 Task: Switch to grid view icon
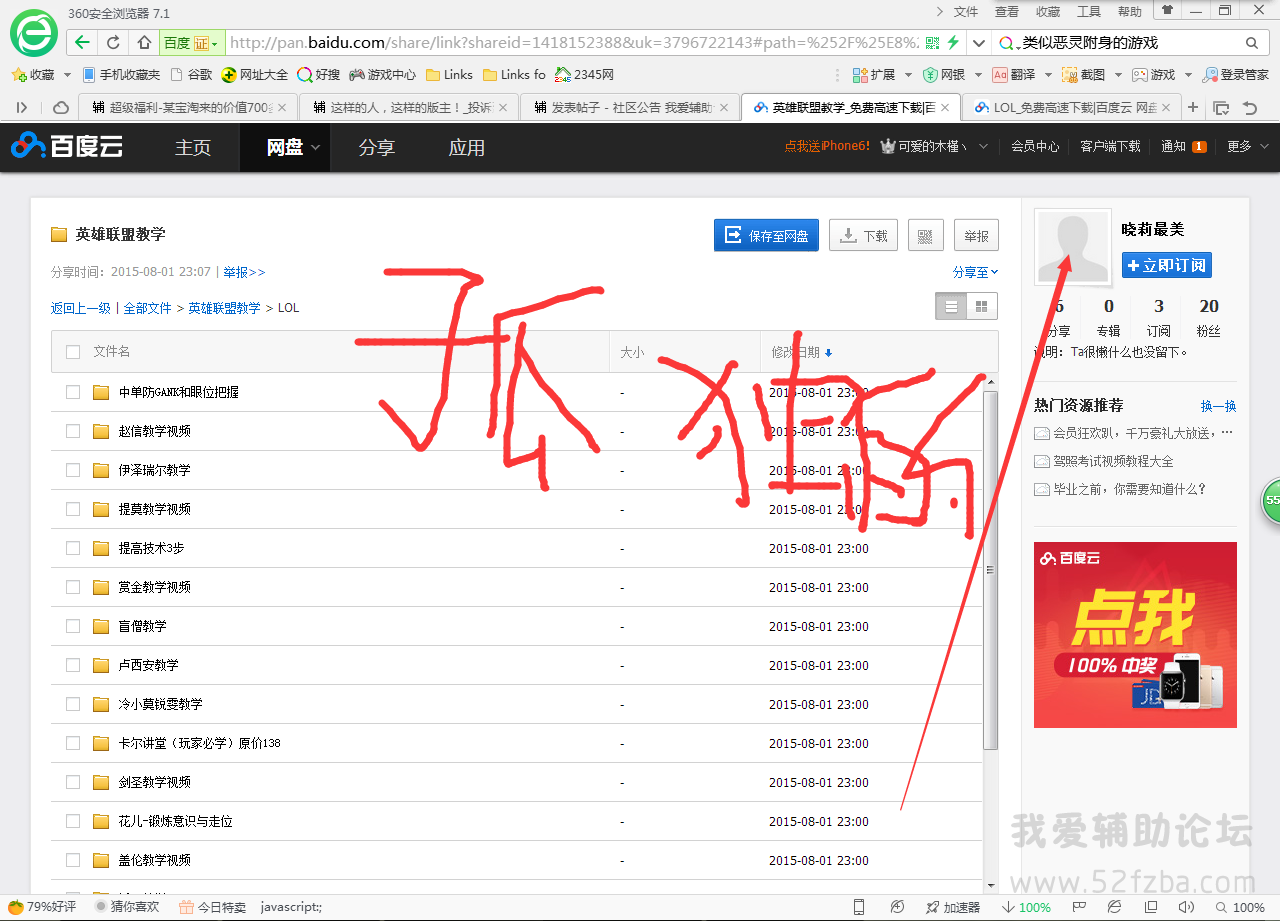click(x=982, y=307)
